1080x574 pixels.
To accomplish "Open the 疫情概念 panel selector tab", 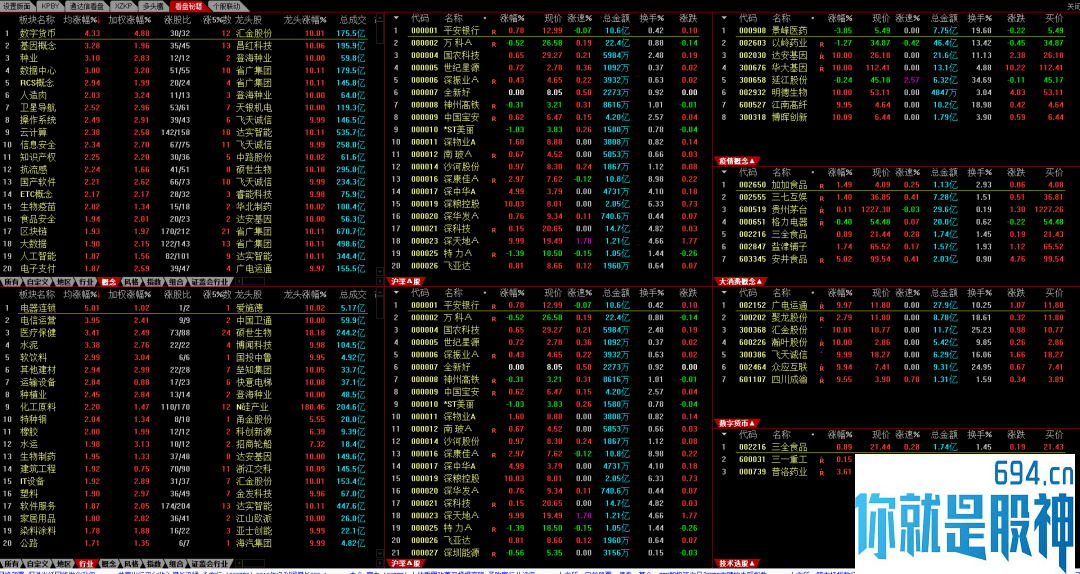I will click(737, 161).
